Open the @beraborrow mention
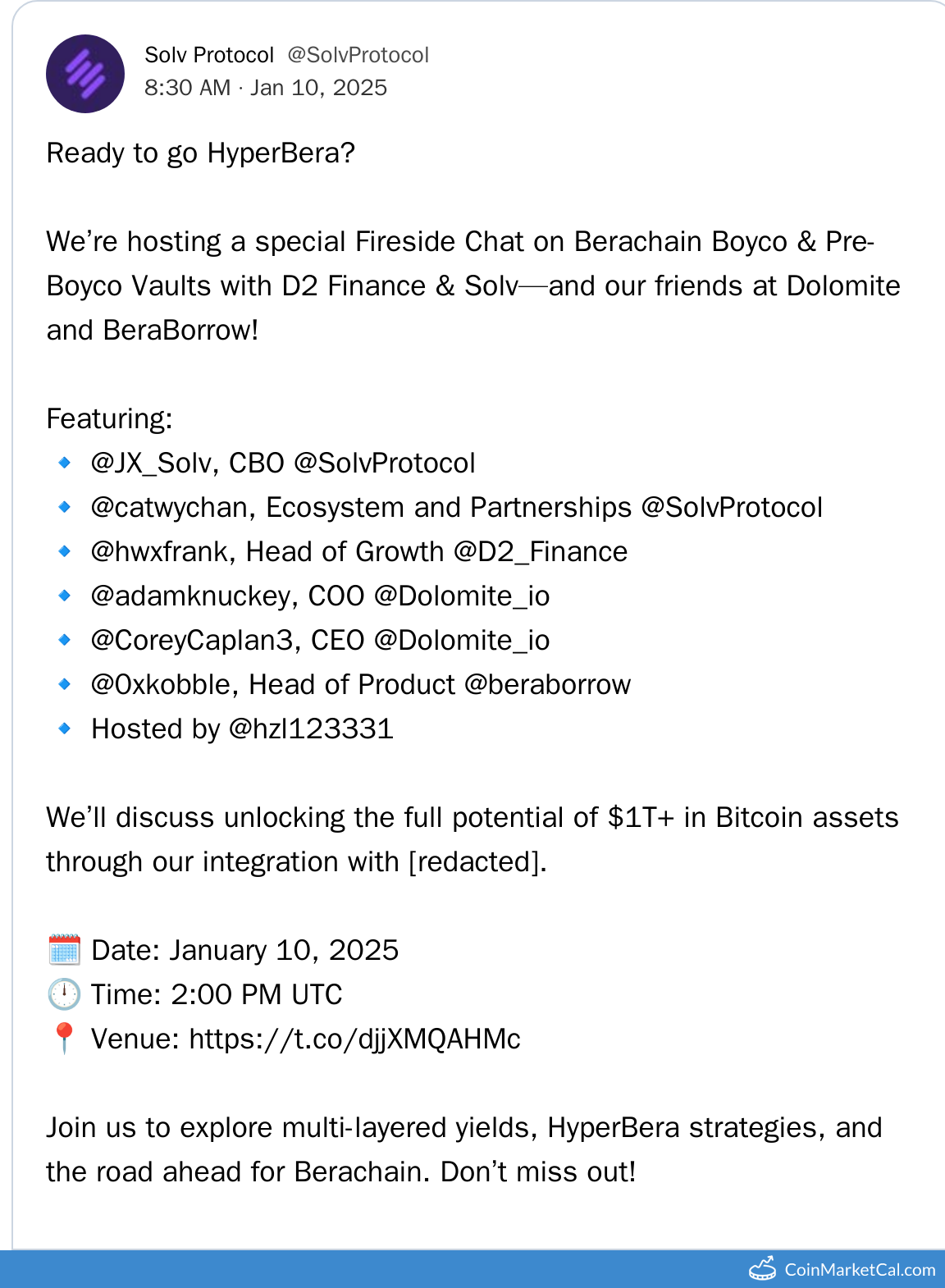The image size is (945, 1288). (x=547, y=685)
